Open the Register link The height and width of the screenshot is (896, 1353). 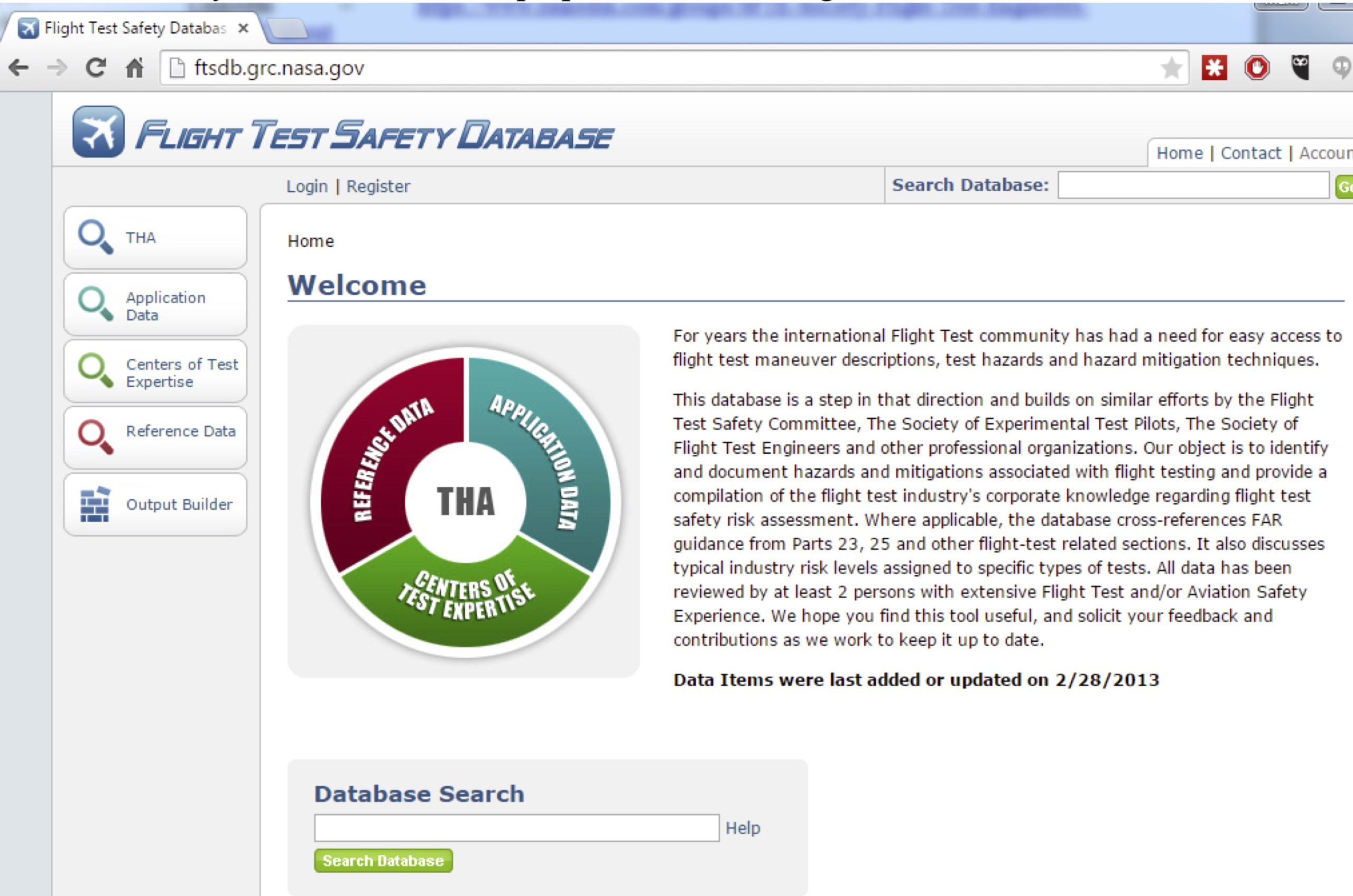click(x=378, y=186)
